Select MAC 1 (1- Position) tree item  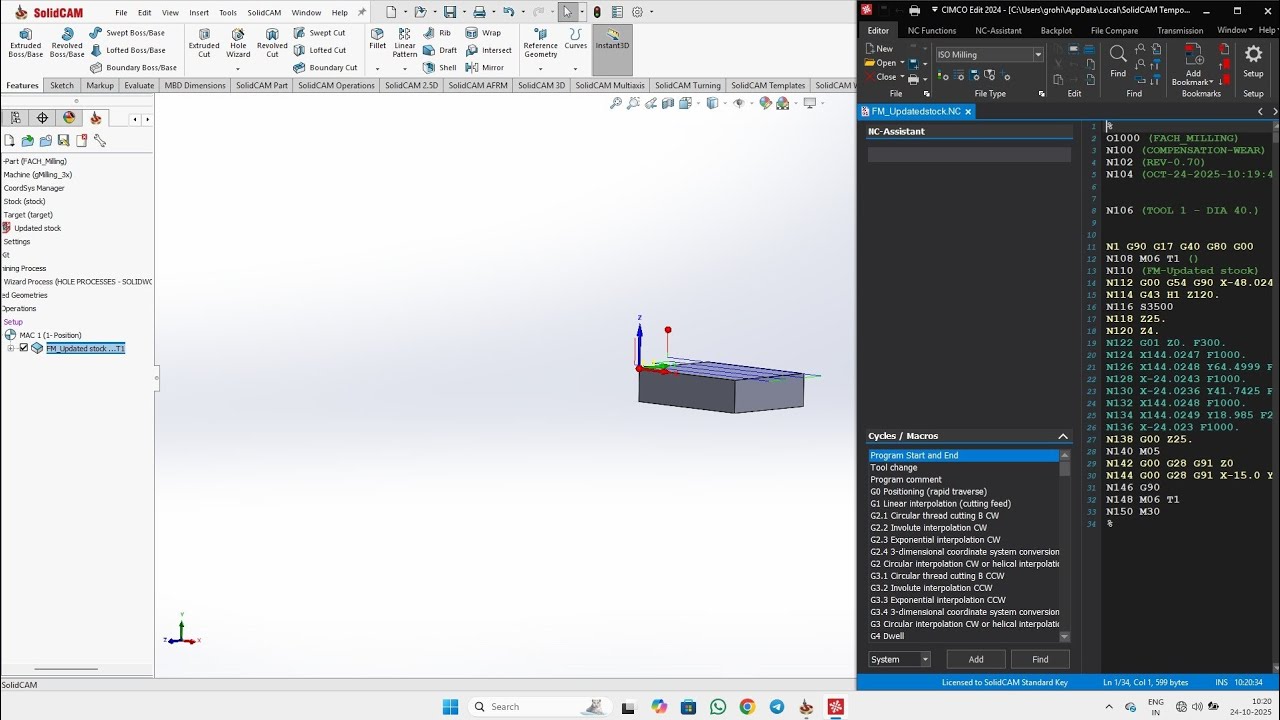(x=43, y=335)
